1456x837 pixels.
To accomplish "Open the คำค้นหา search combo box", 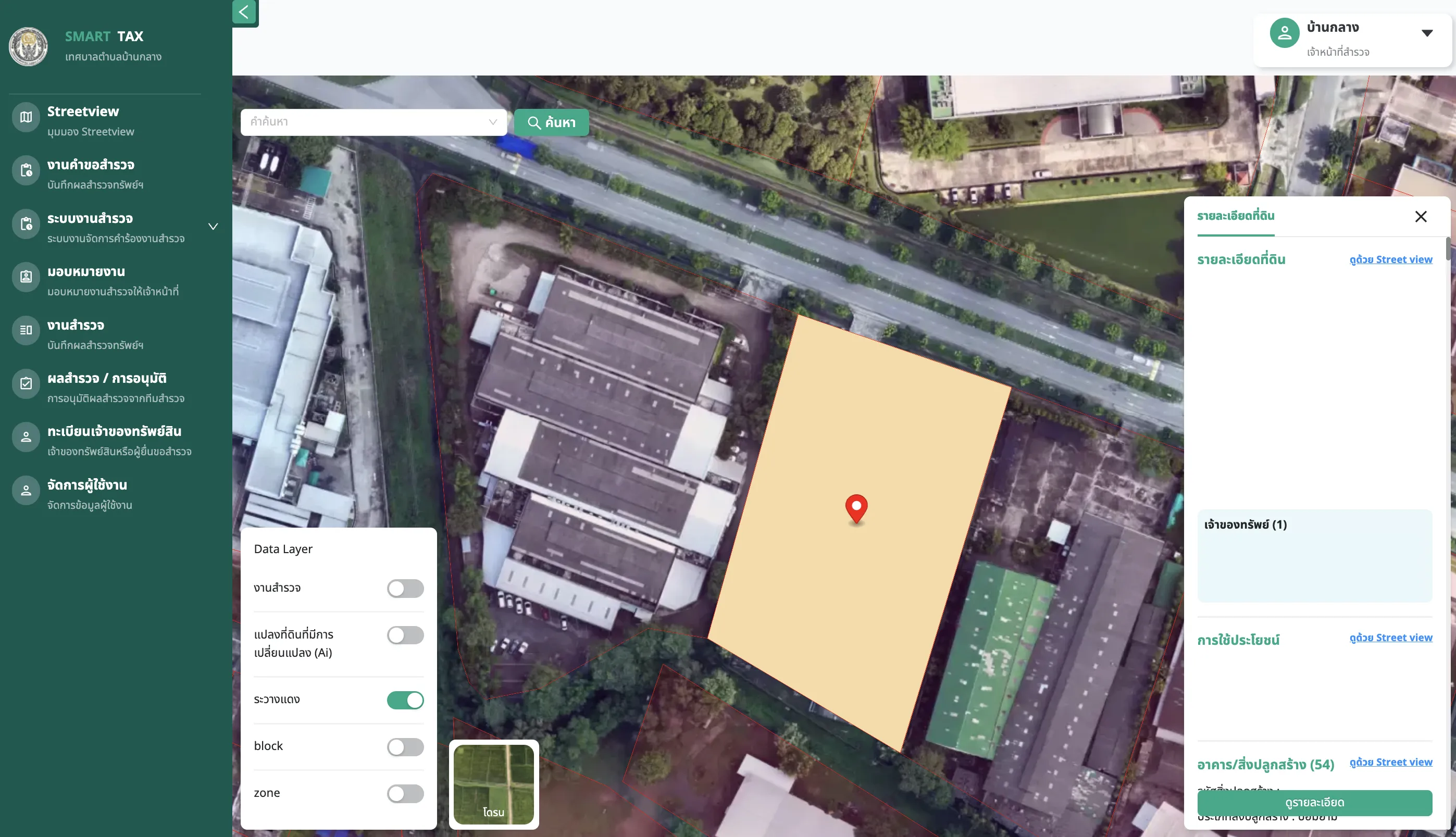I will 374,122.
